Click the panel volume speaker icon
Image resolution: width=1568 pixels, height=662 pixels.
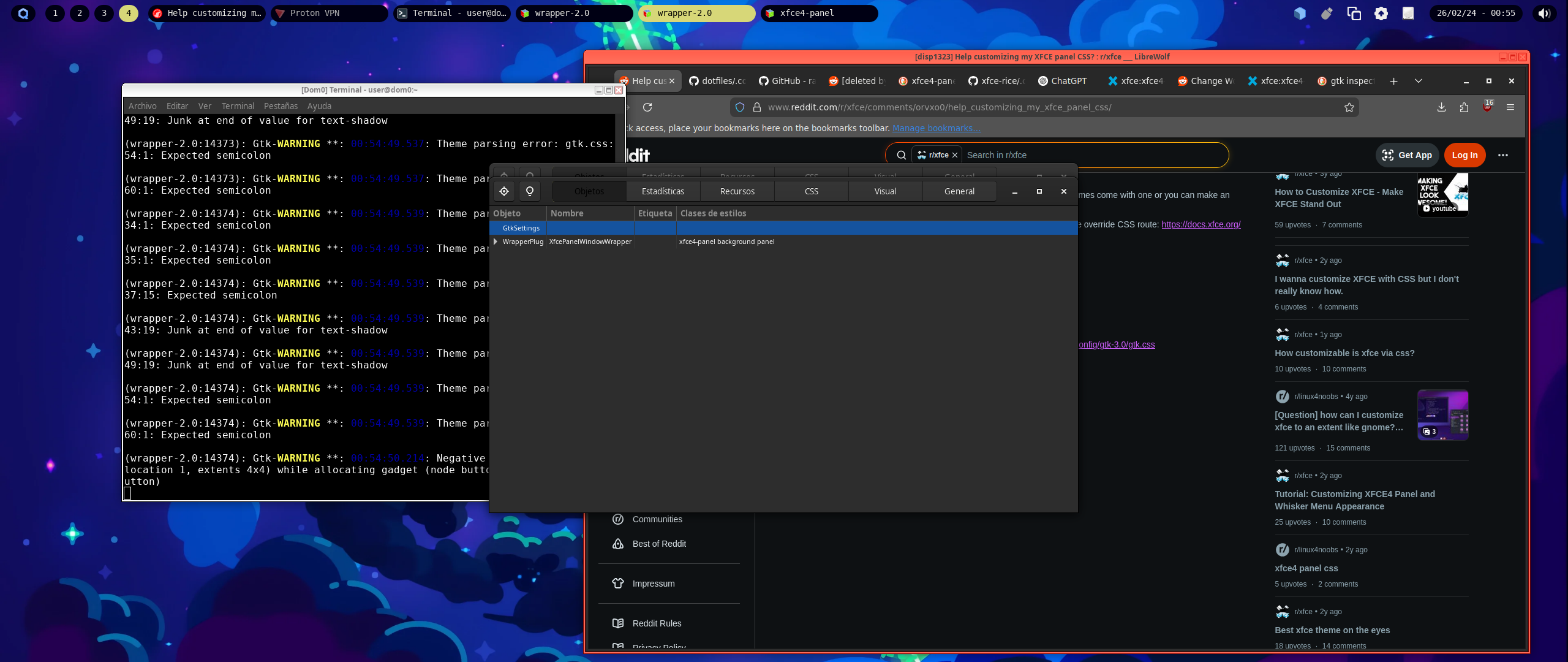coord(1543,13)
